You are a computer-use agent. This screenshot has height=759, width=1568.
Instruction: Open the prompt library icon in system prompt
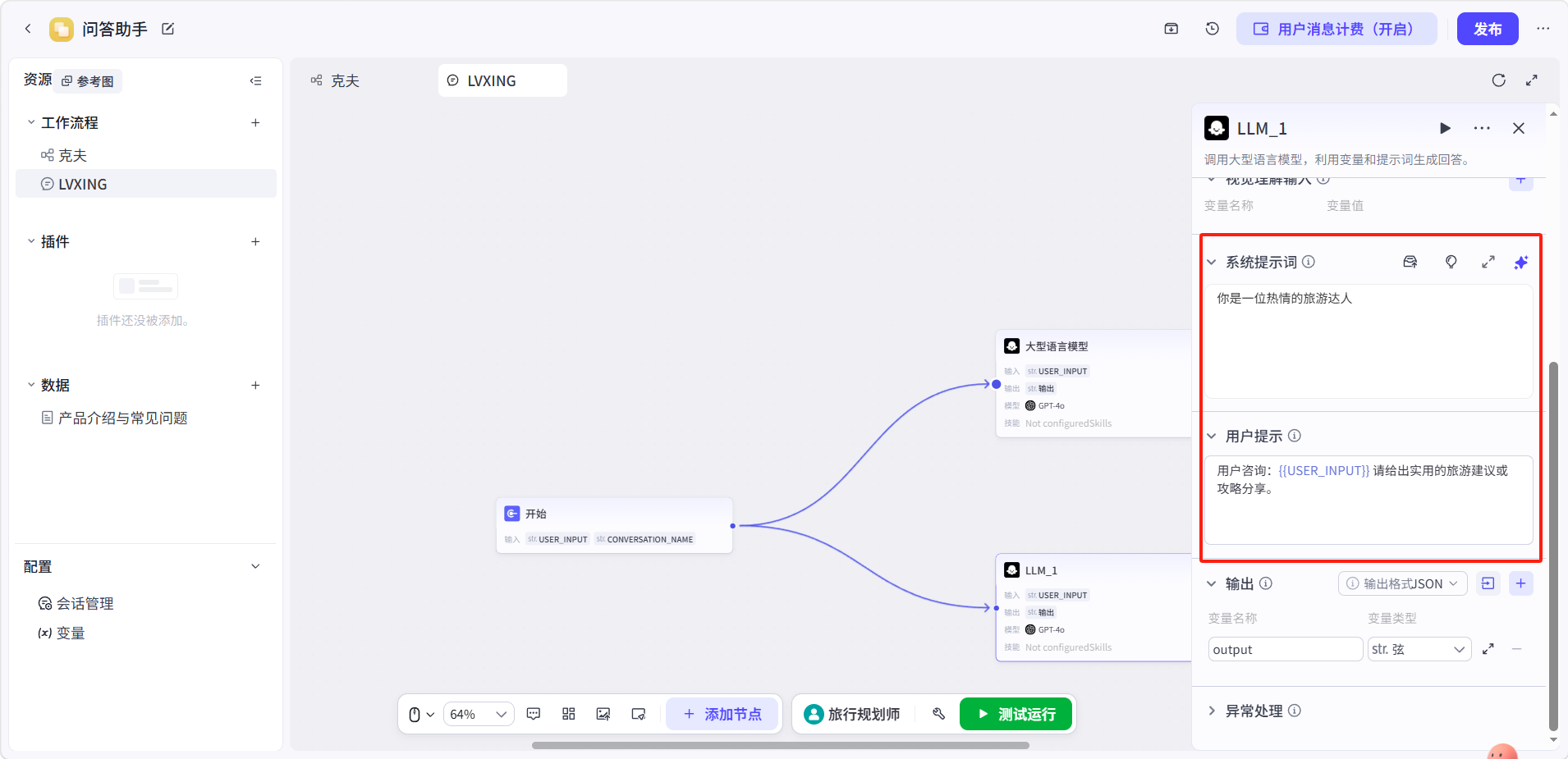1410,262
